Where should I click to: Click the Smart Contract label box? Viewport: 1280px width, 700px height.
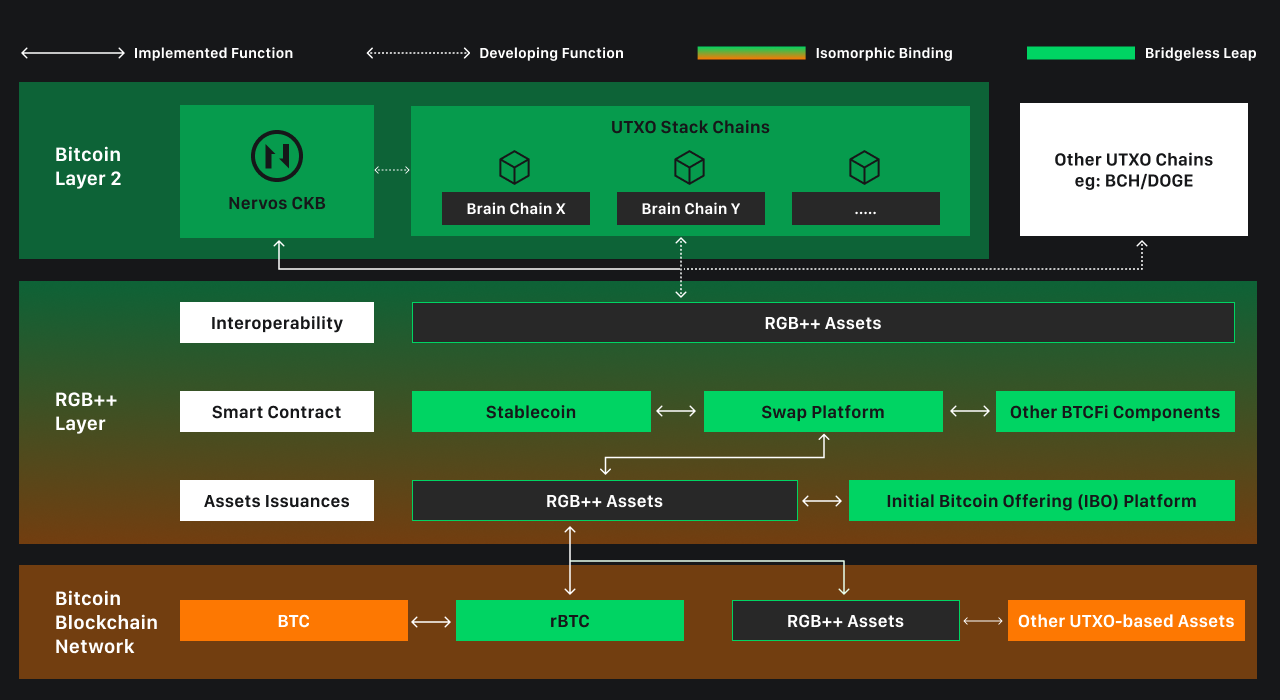(277, 412)
